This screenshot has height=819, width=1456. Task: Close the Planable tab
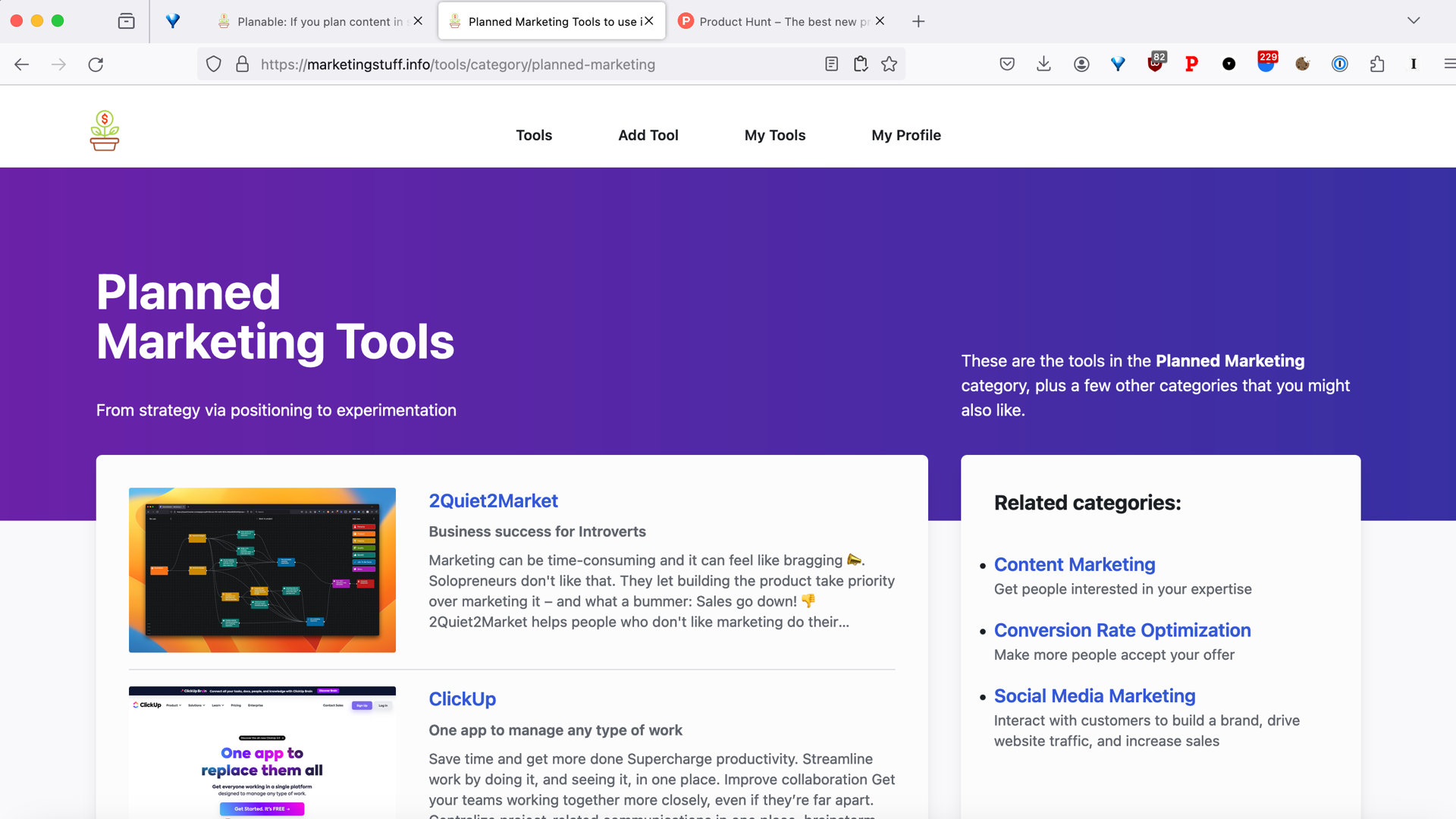[x=418, y=21]
